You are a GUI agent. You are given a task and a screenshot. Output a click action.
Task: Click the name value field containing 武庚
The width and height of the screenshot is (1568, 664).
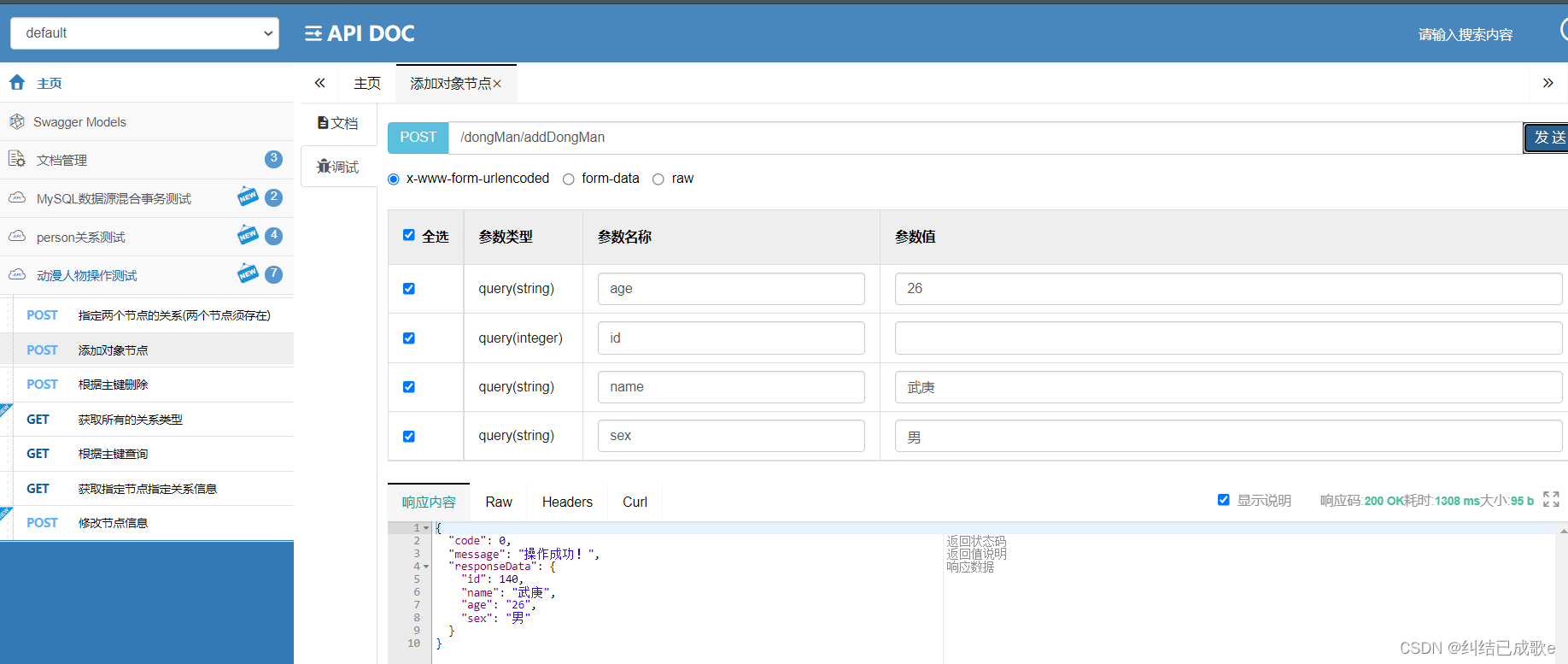(x=1228, y=387)
